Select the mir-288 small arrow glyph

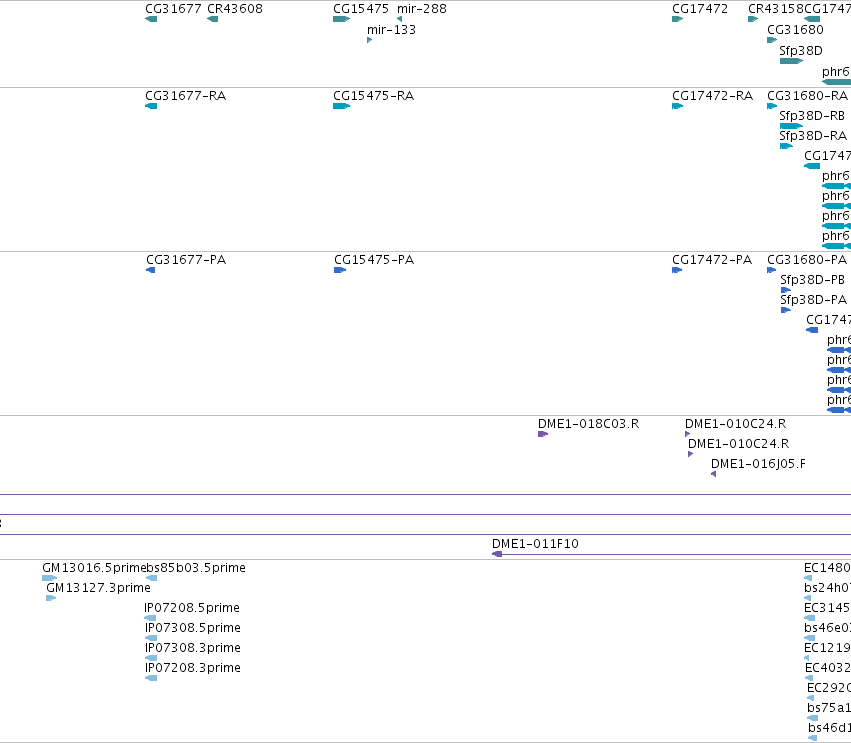399,19
